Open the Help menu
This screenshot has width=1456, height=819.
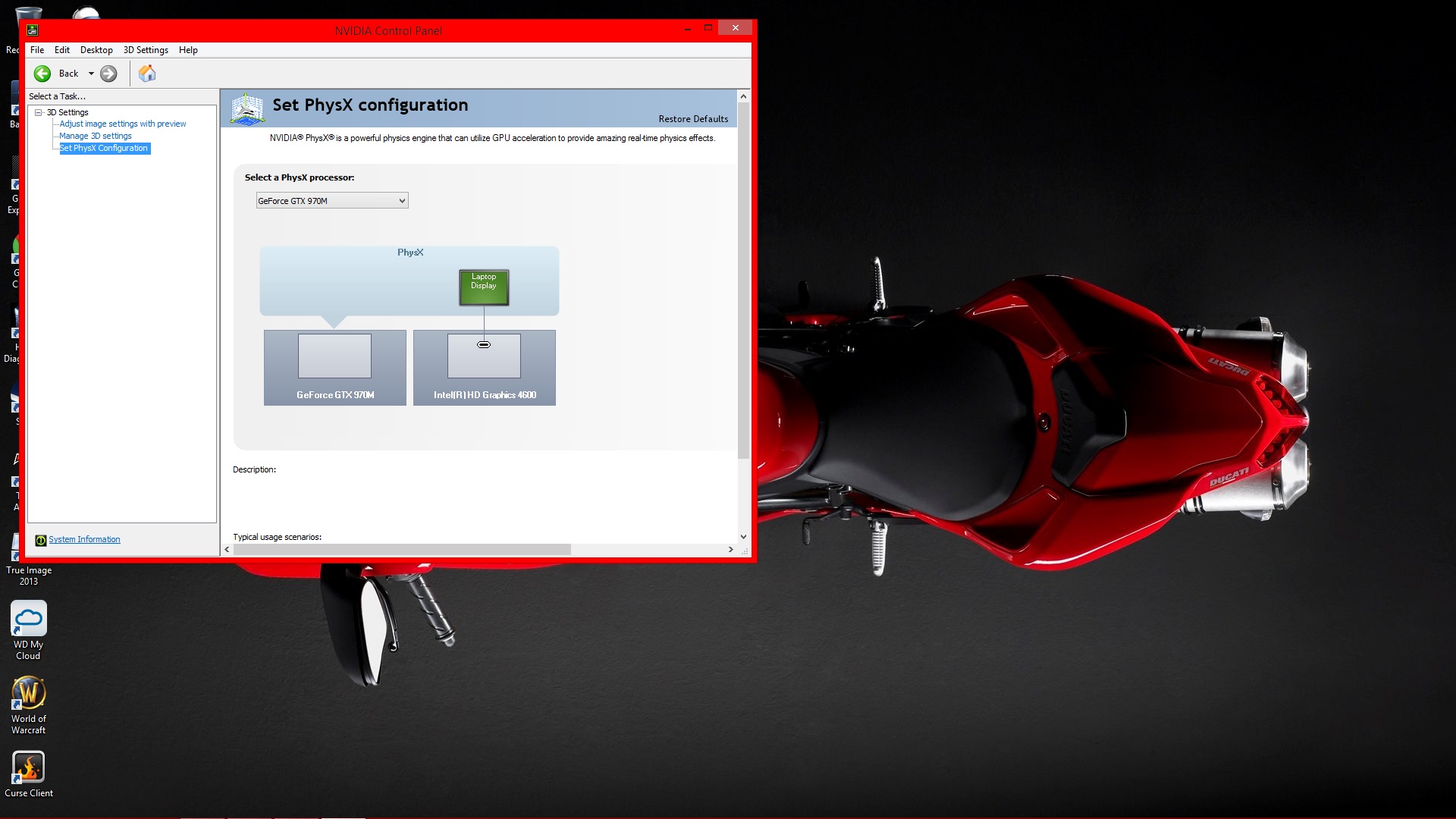pyautogui.click(x=188, y=50)
